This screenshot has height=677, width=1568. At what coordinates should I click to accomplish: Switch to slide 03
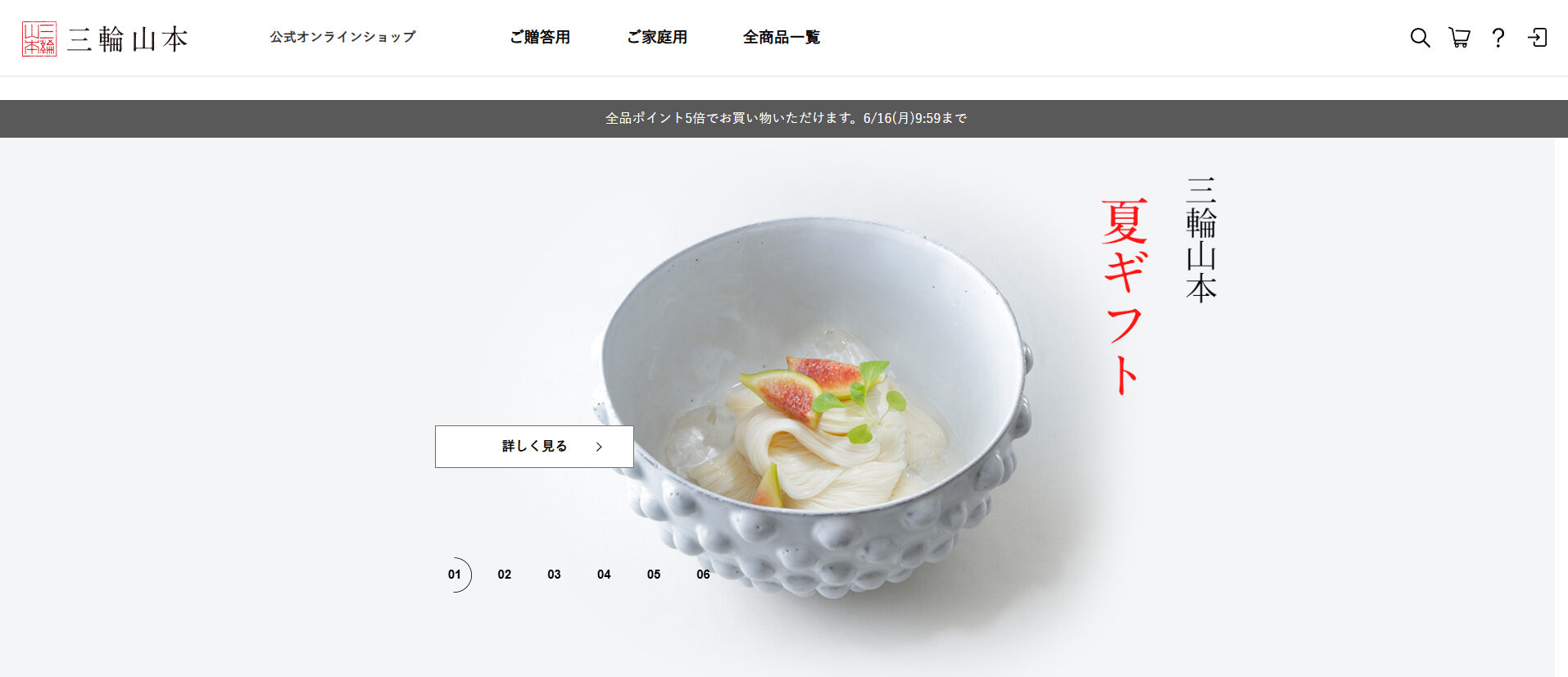click(555, 575)
